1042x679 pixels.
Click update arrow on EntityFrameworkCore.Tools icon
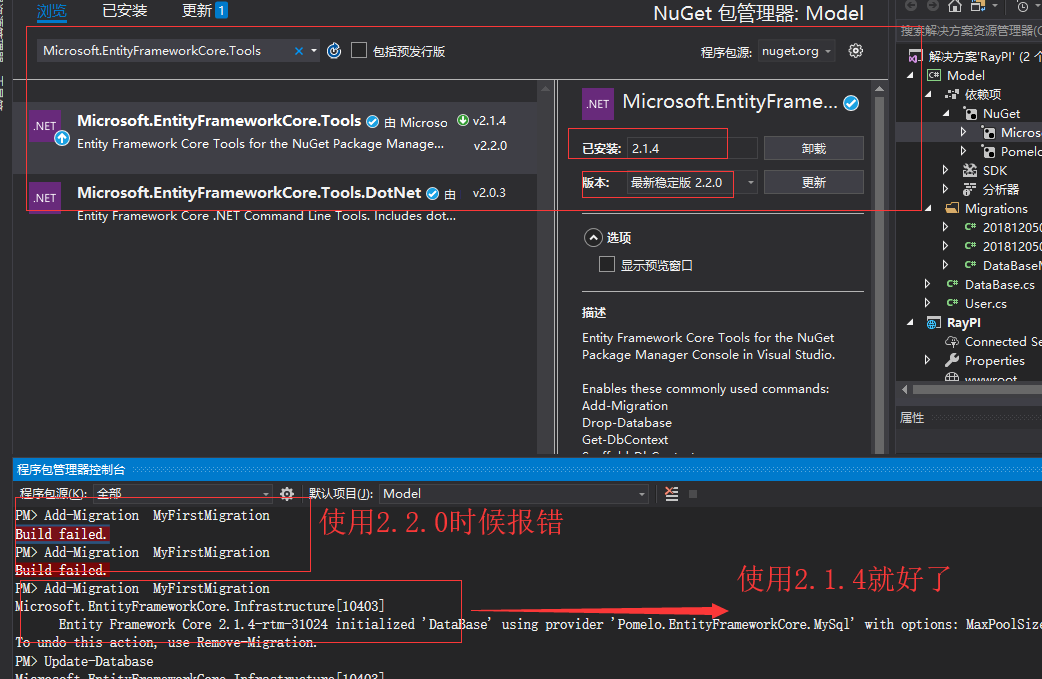(62, 138)
